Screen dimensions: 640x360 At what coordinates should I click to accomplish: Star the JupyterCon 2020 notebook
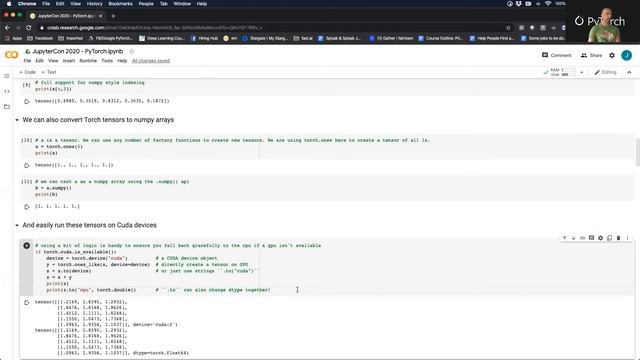pyautogui.click(x=131, y=51)
